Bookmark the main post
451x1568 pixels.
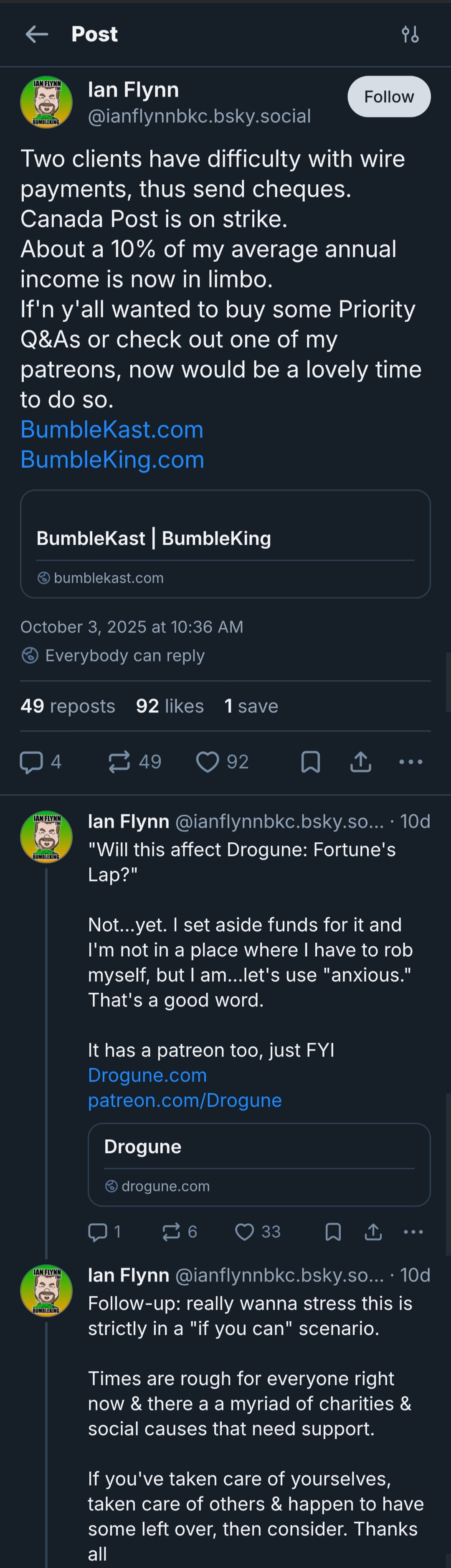tap(310, 762)
